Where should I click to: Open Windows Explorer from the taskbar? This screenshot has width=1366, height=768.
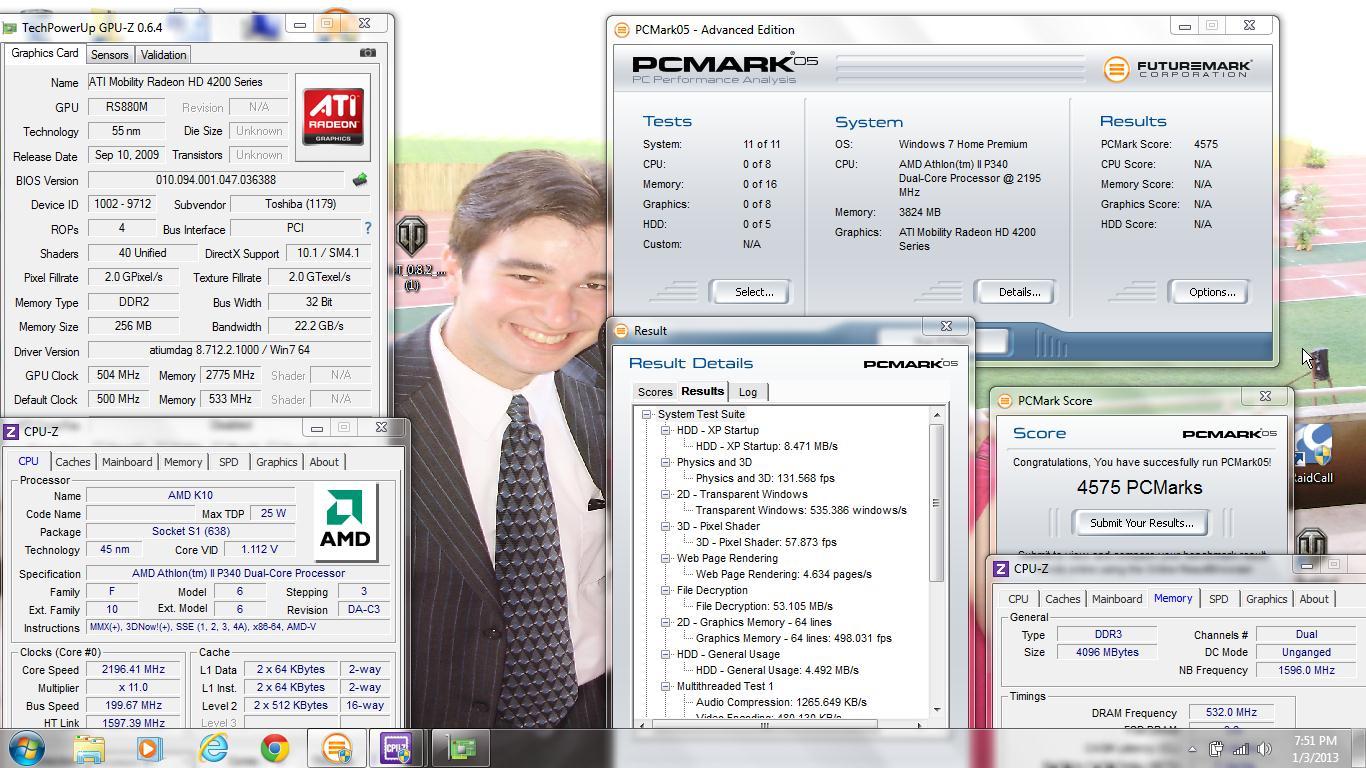88,748
